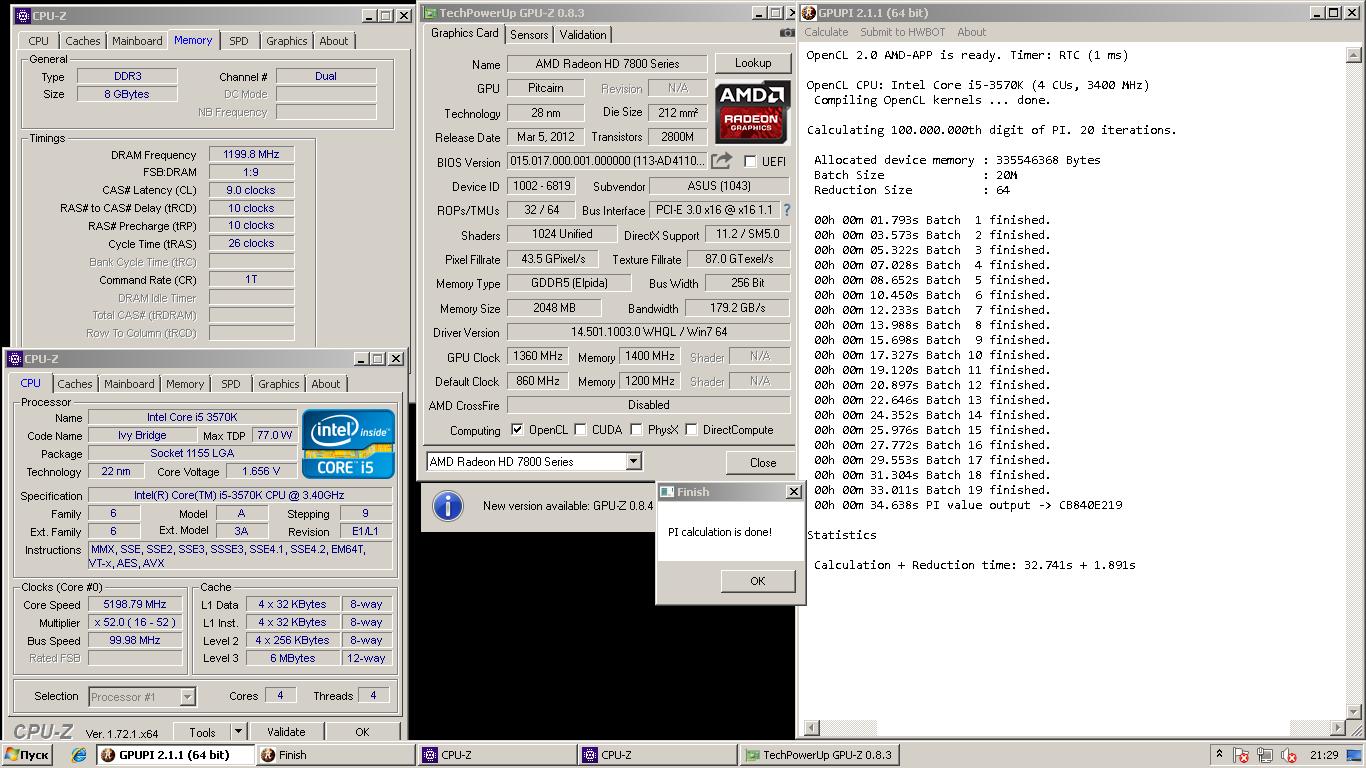The height and width of the screenshot is (768, 1366).
Task: Toggle the PhysX checkbox
Action: click(637, 430)
